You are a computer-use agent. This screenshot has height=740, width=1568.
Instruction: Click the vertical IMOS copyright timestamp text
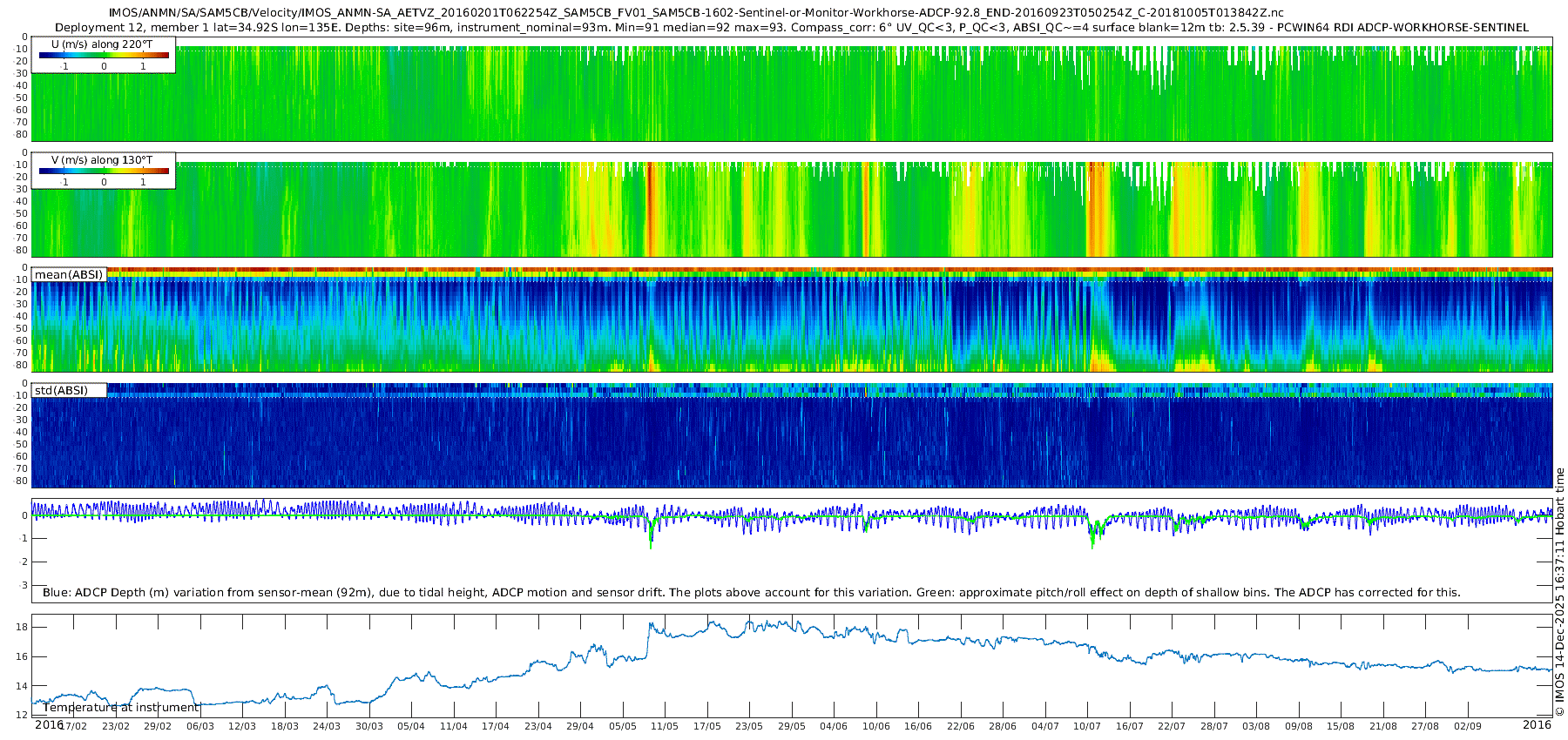point(1559,592)
